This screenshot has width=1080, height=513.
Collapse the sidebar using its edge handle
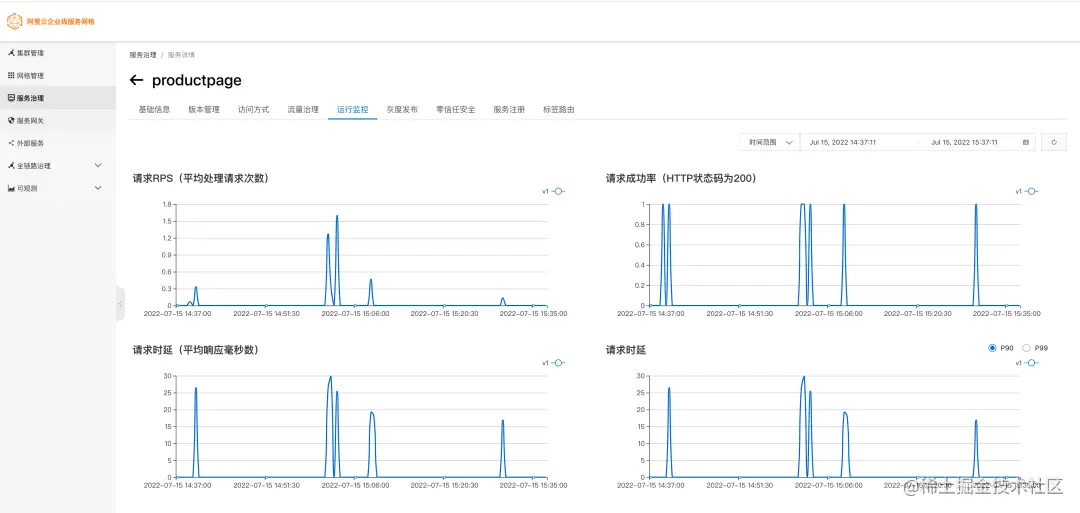point(121,304)
